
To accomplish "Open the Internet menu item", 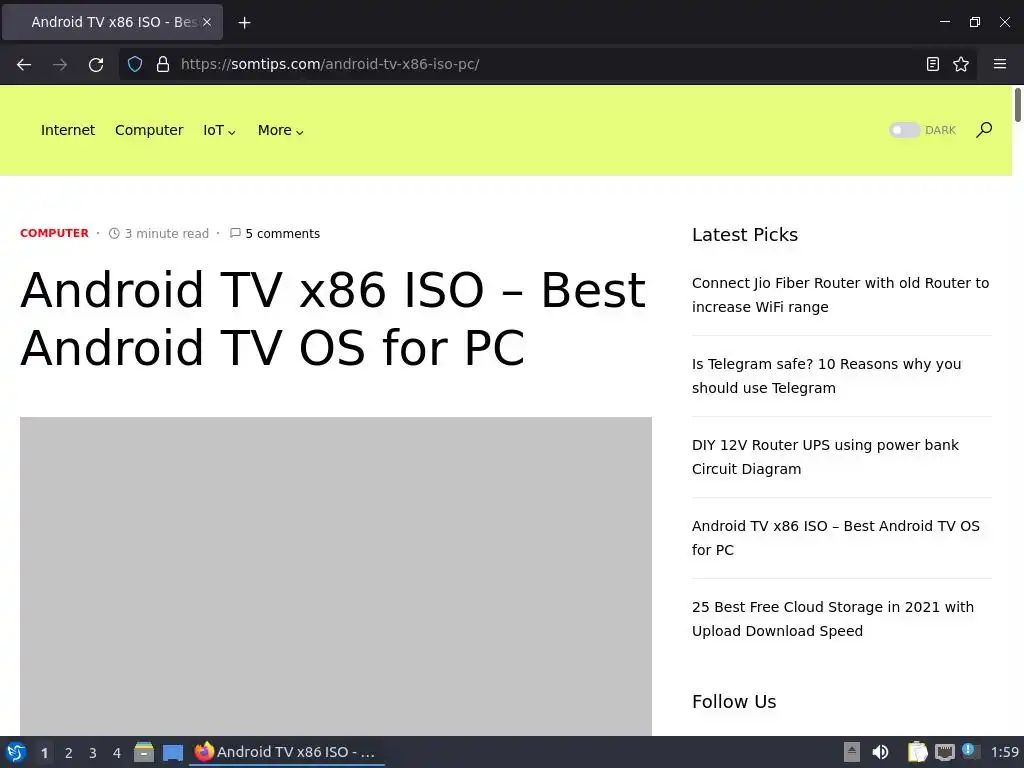I will 68,130.
